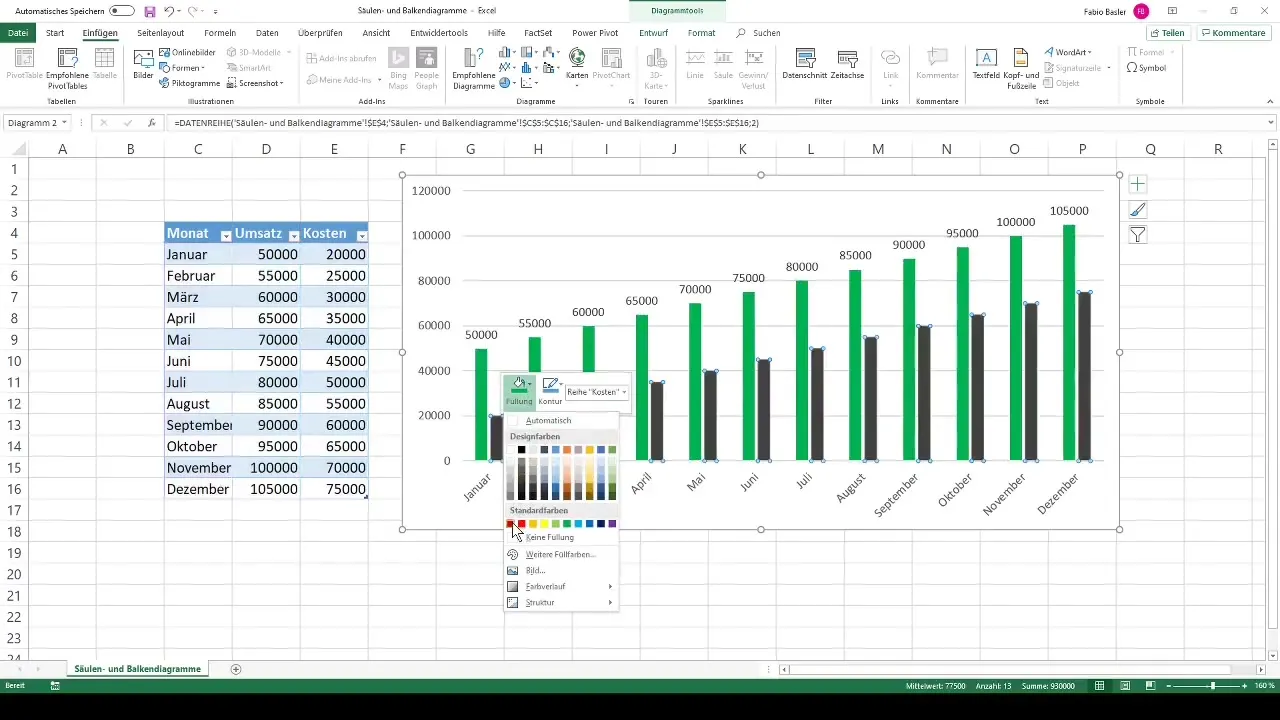Click the Füllung paint bucket button
Viewport: 1280px width, 720px height.
coord(518,390)
